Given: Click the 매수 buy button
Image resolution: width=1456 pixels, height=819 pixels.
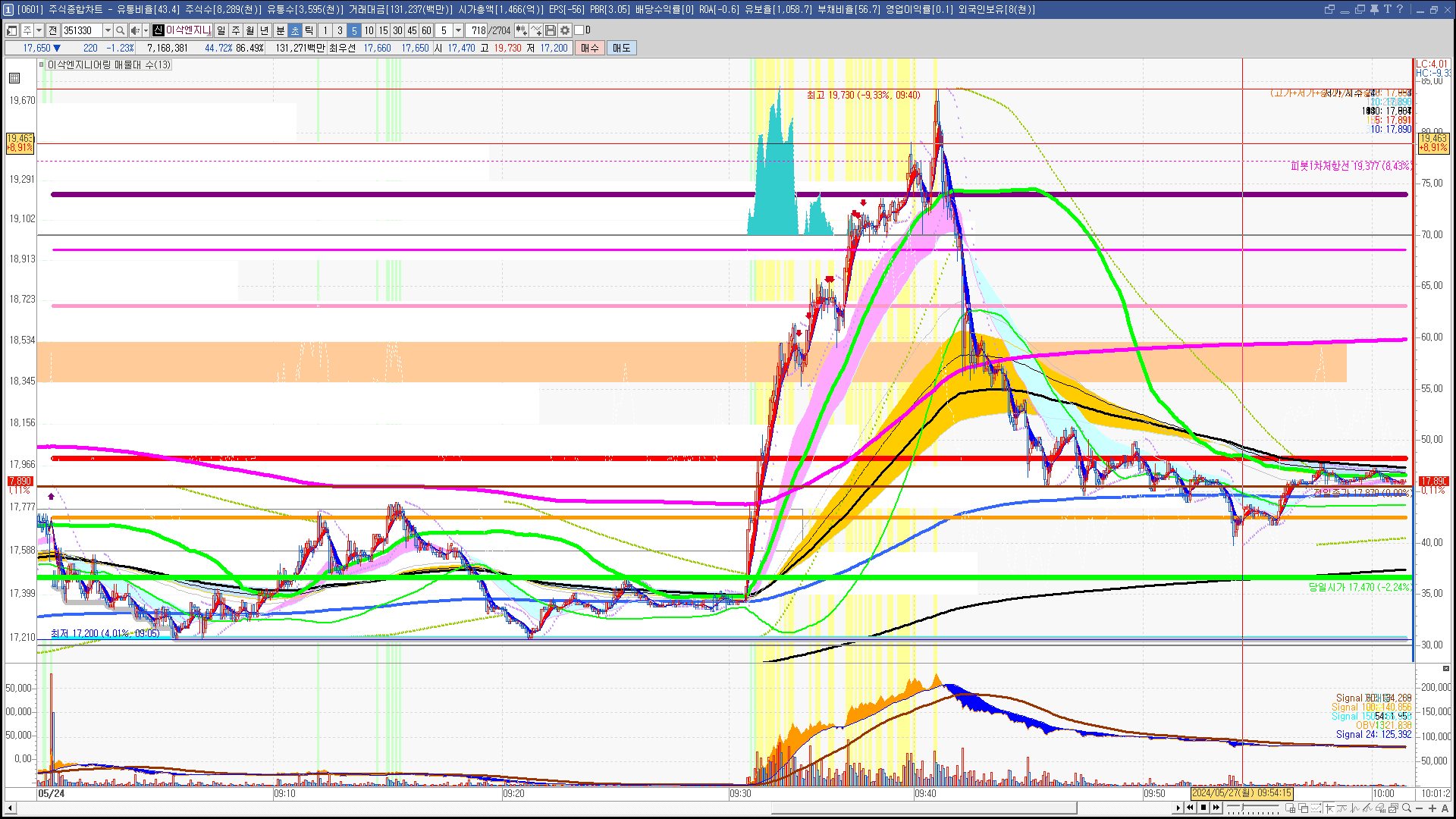Looking at the screenshot, I should (590, 48).
